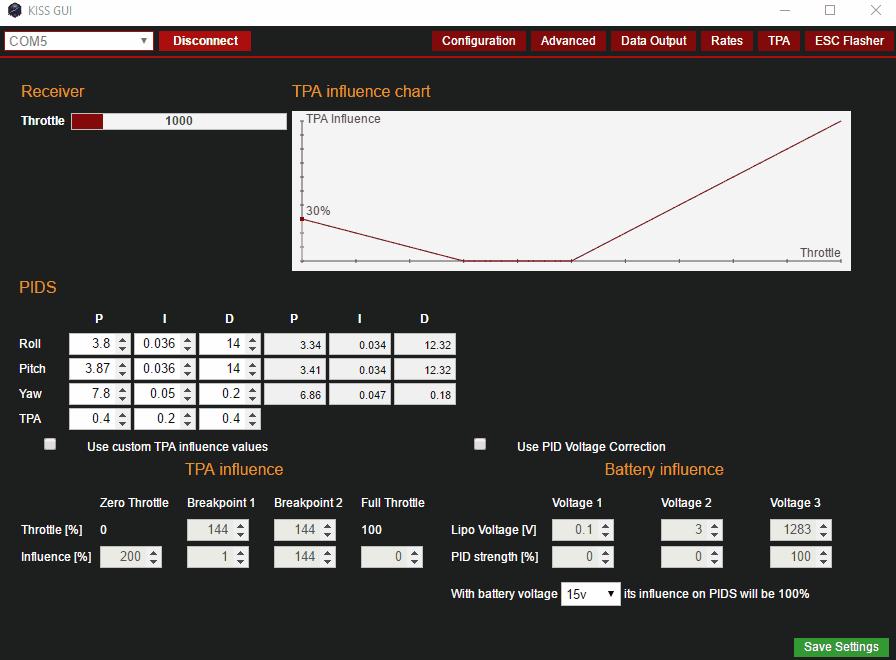
Task: Click the red breakpoint marker on TPA chart
Action: (302, 219)
